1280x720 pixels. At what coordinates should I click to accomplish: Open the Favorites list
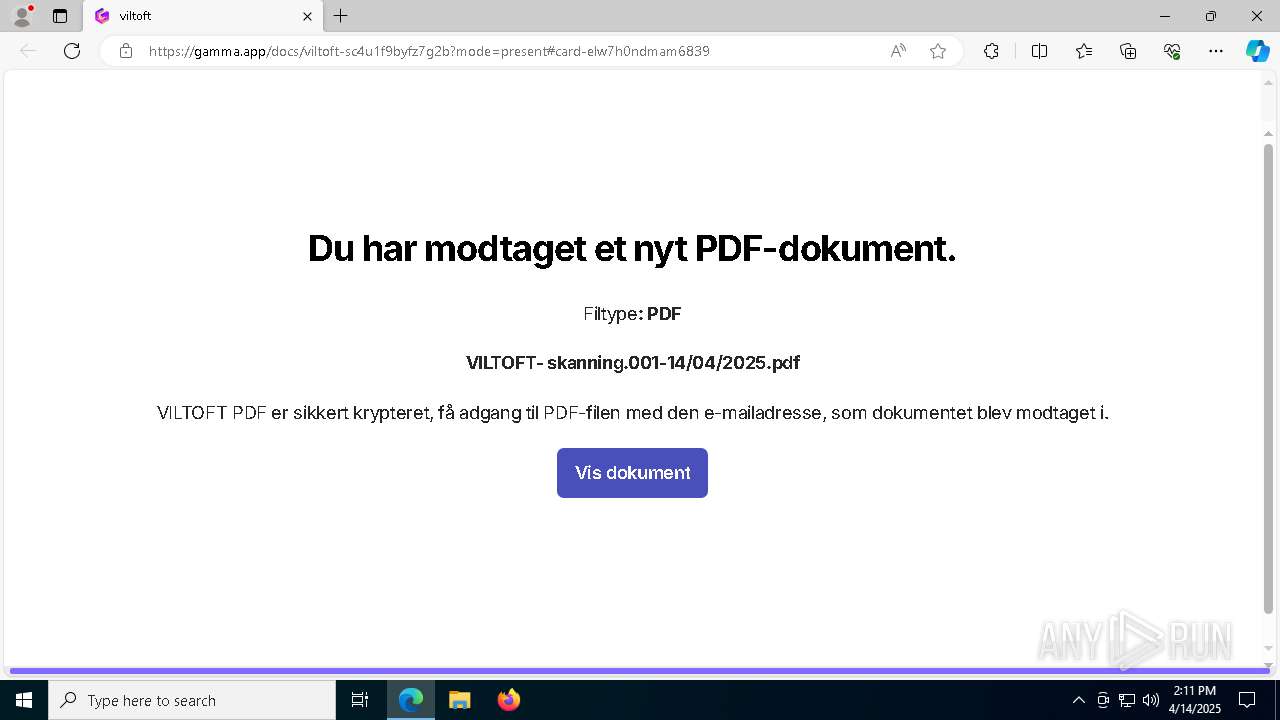1084,51
